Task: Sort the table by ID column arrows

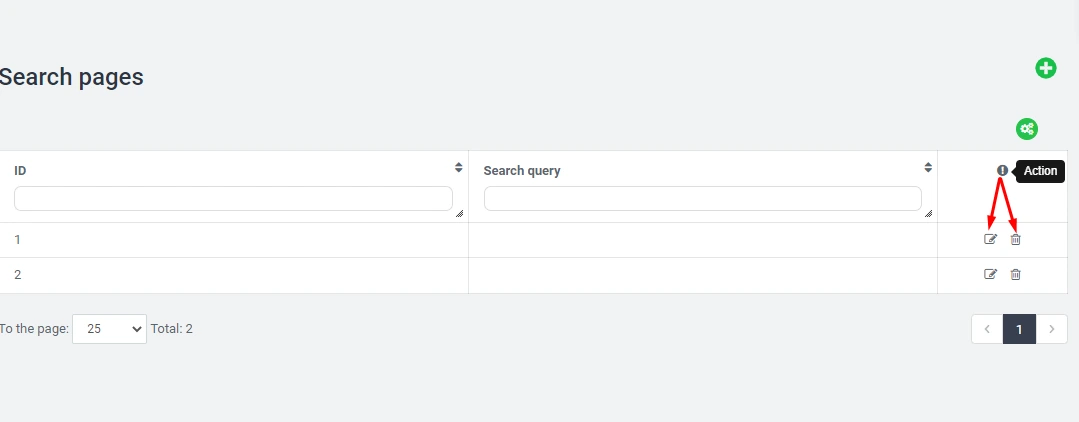Action: point(458,168)
